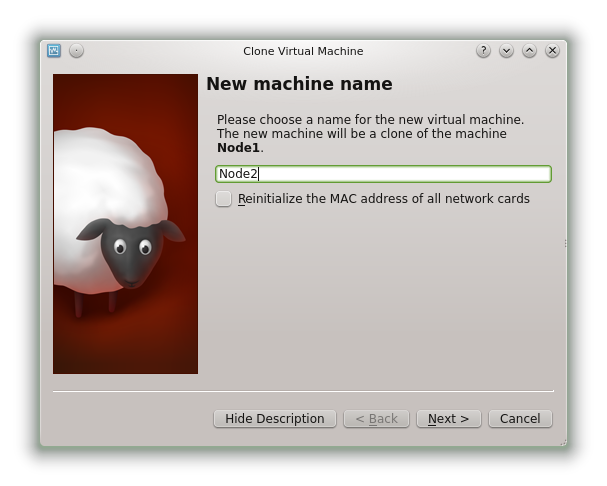This screenshot has height=486, width=607.
Task: Focus the Node2 machine name field
Action: coord(383,174)
